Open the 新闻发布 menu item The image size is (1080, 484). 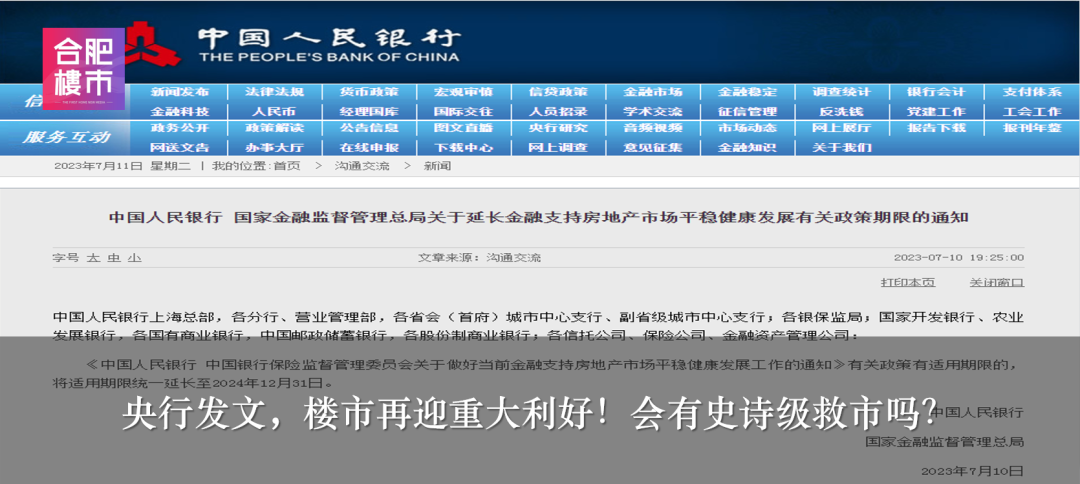pos(179,92)
